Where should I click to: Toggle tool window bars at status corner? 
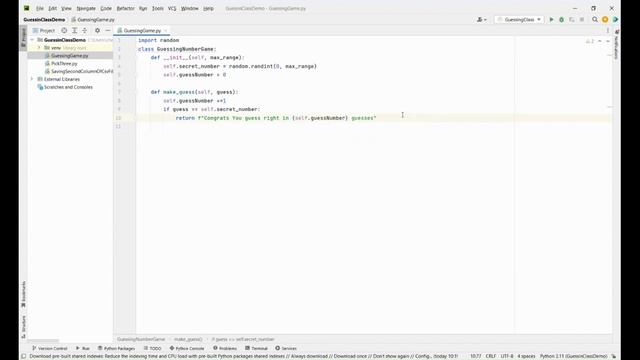(24, 356)
